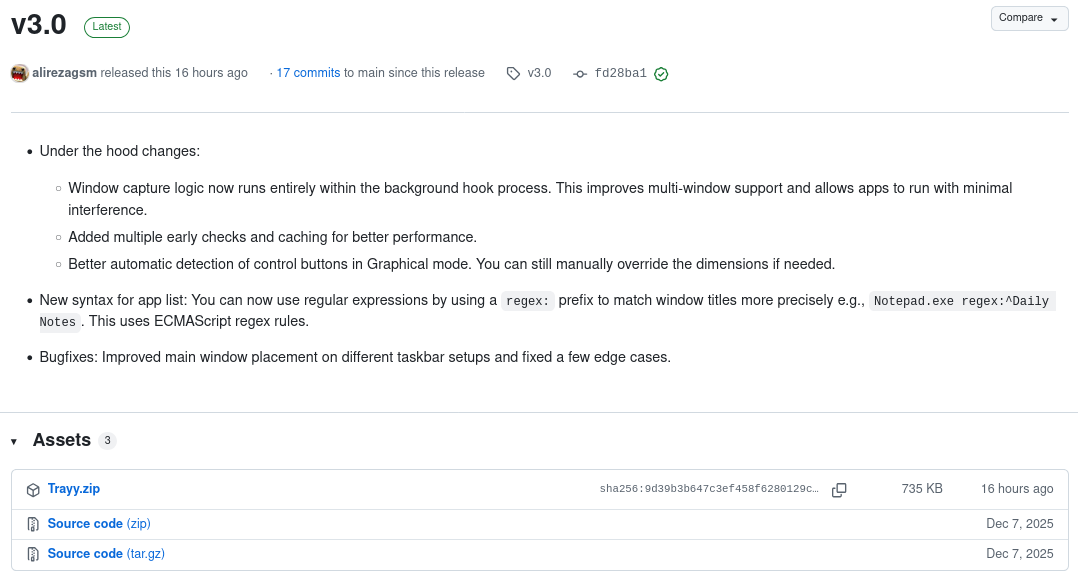Click the zip file icon for source code
This screenshot has width=1078, height=579.
coord(33,524)
